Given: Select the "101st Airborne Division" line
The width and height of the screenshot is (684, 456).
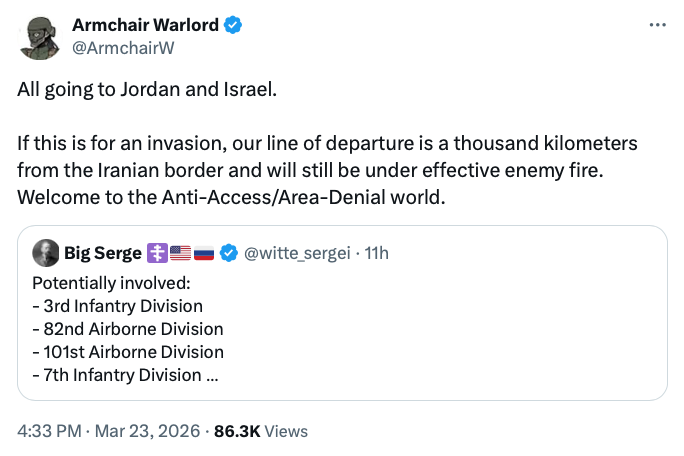Looking at the screenshot, I should point(128,352).
